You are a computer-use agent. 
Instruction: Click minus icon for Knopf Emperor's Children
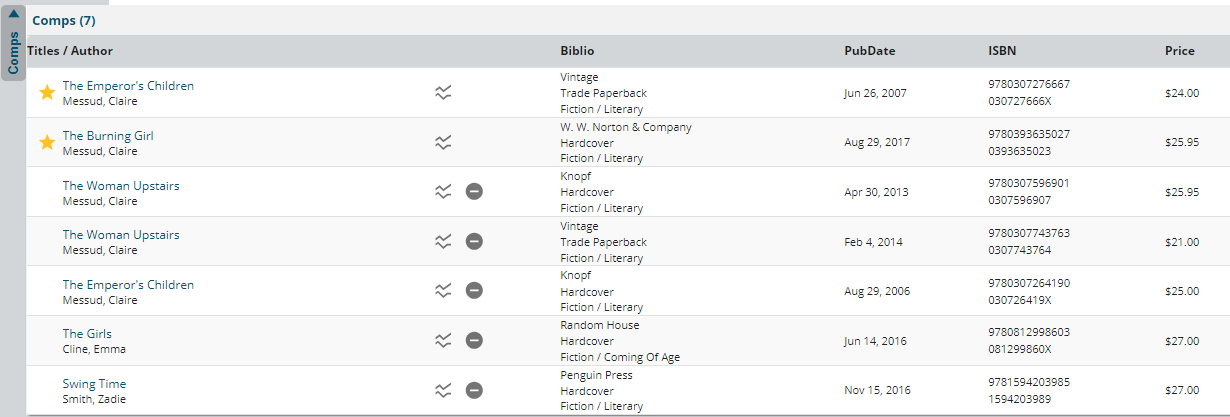[x=474, y=291]
